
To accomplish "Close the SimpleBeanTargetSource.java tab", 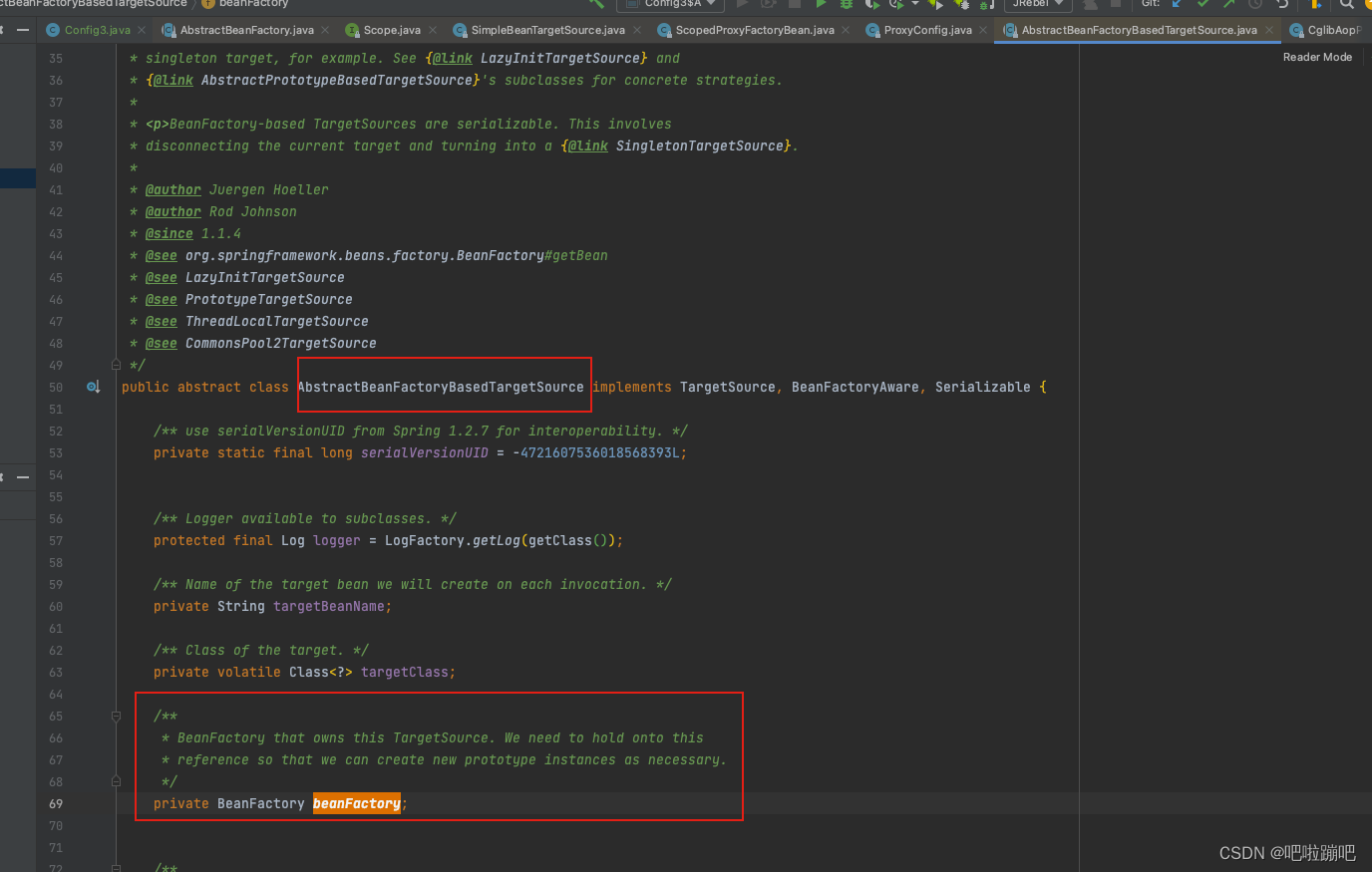I will [637, 30].
